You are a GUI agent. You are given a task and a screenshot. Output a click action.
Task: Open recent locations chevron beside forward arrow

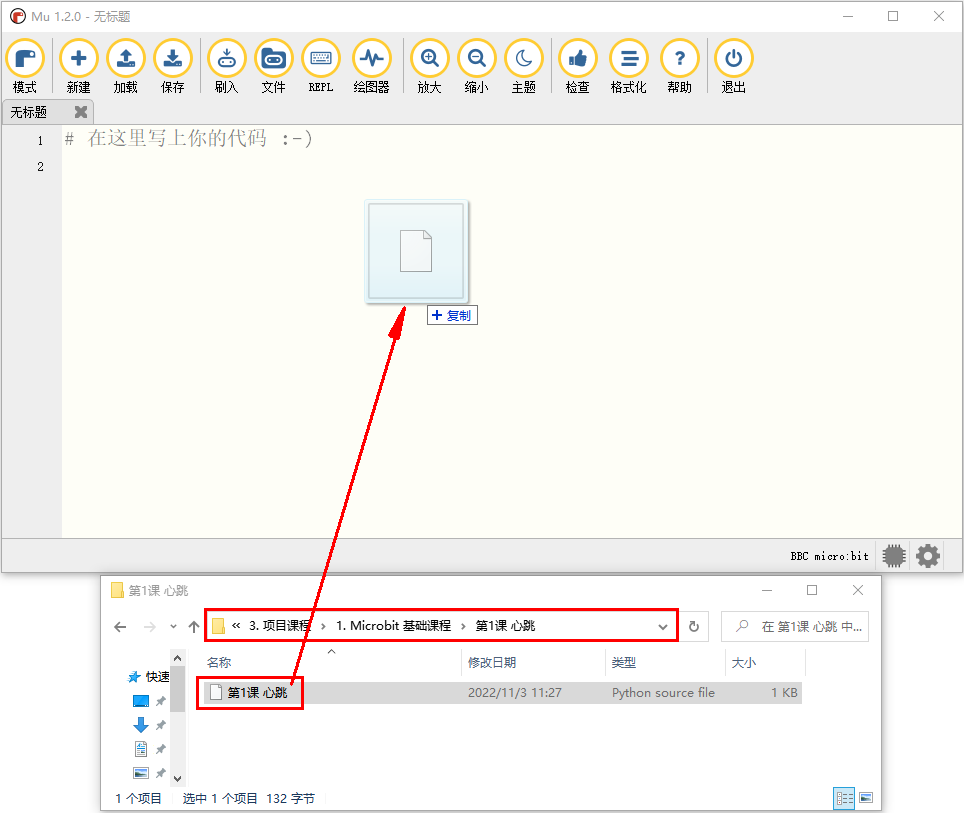(173, 627)
